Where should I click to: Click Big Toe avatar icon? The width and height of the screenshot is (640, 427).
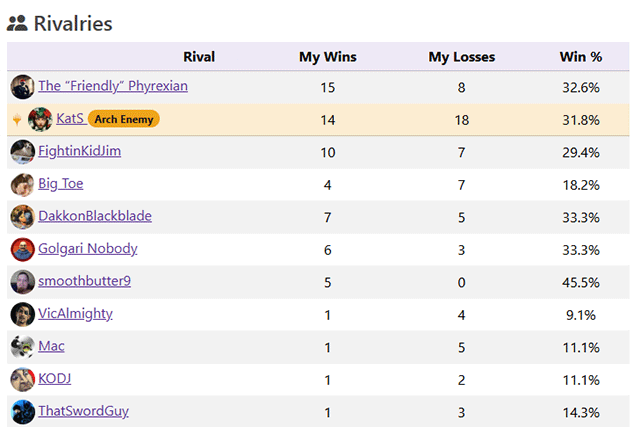(22, 184)
